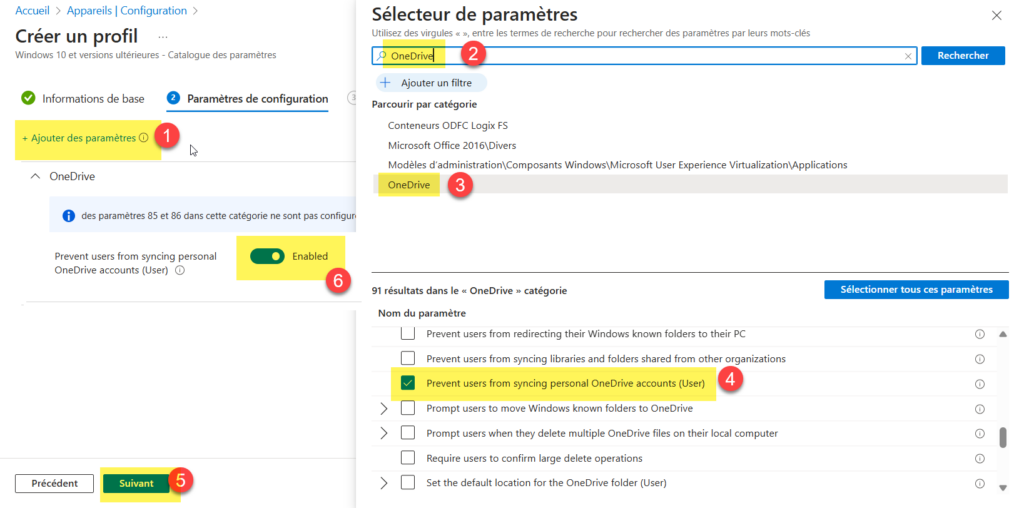
Task: Click the results list scrollbar thumb
Action: (x=1002, y=437)
